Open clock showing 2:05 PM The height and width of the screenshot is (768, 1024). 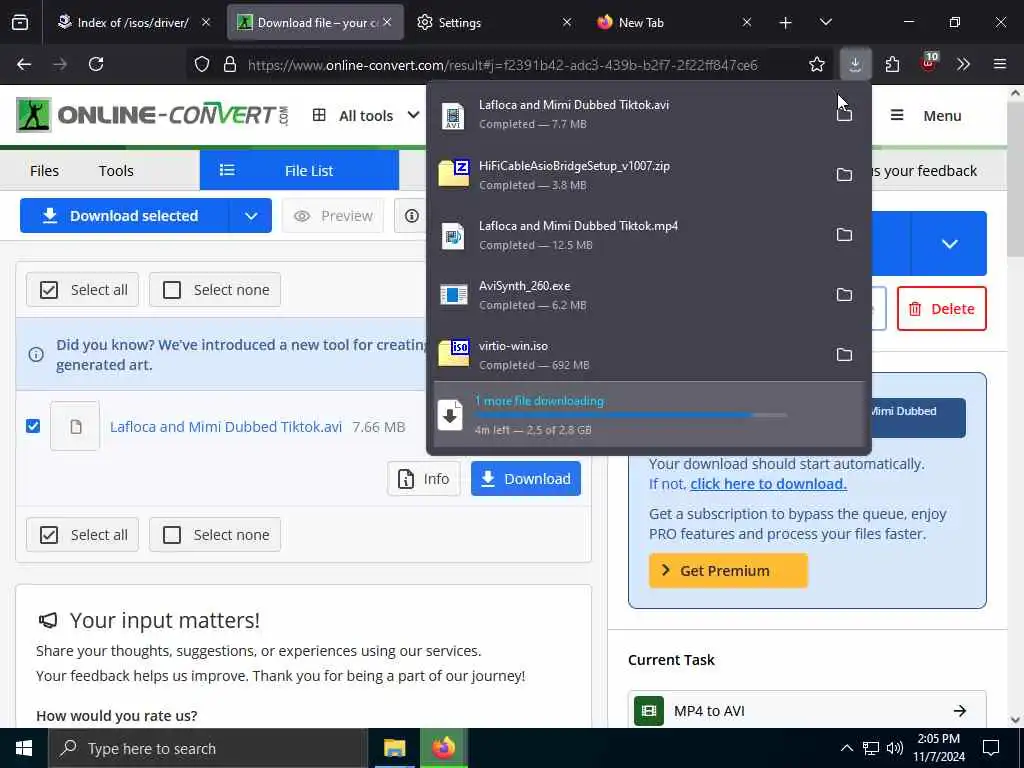938,748
